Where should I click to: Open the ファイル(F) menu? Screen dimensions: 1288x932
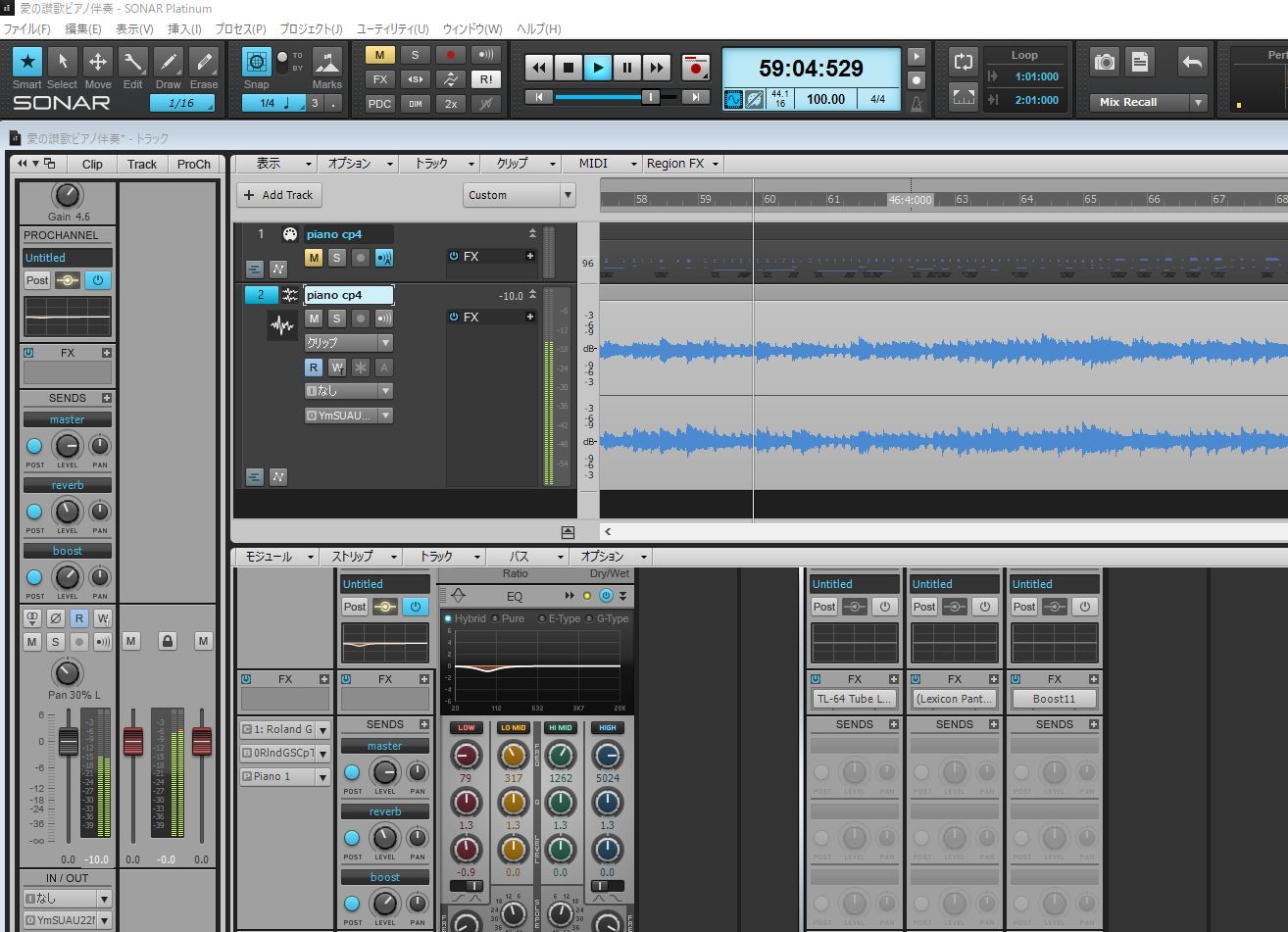(26, 28)
